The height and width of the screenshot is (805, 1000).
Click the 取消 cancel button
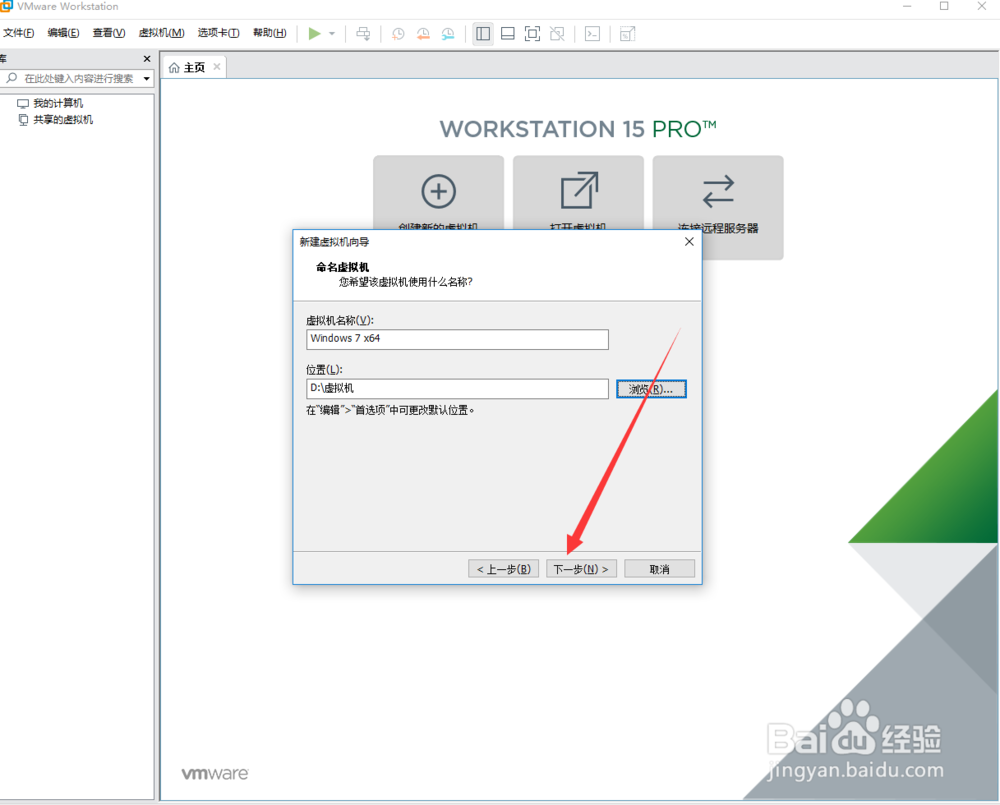[659, 569]
